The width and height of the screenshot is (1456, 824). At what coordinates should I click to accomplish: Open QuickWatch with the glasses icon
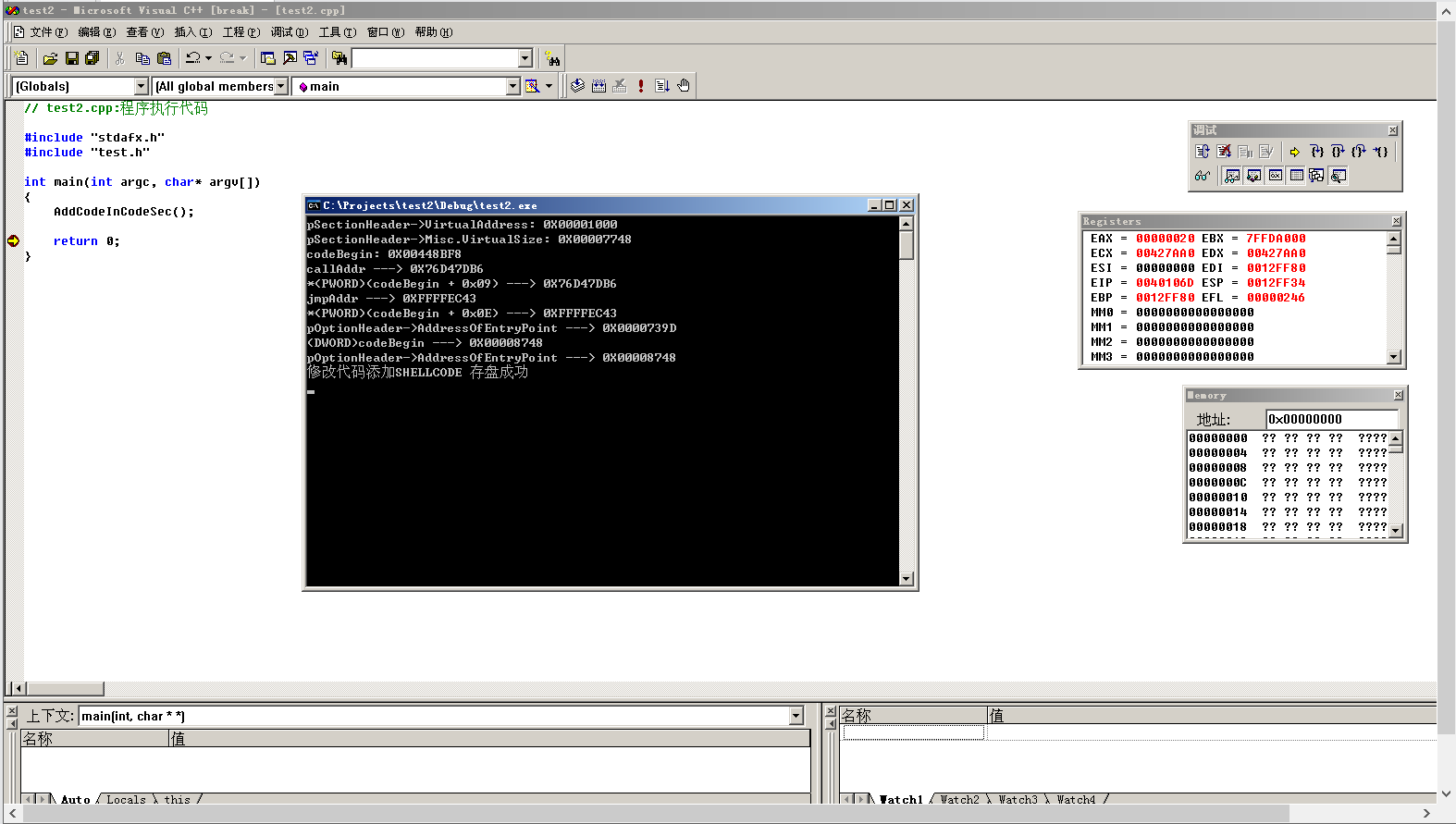[x=1202, y=176]
